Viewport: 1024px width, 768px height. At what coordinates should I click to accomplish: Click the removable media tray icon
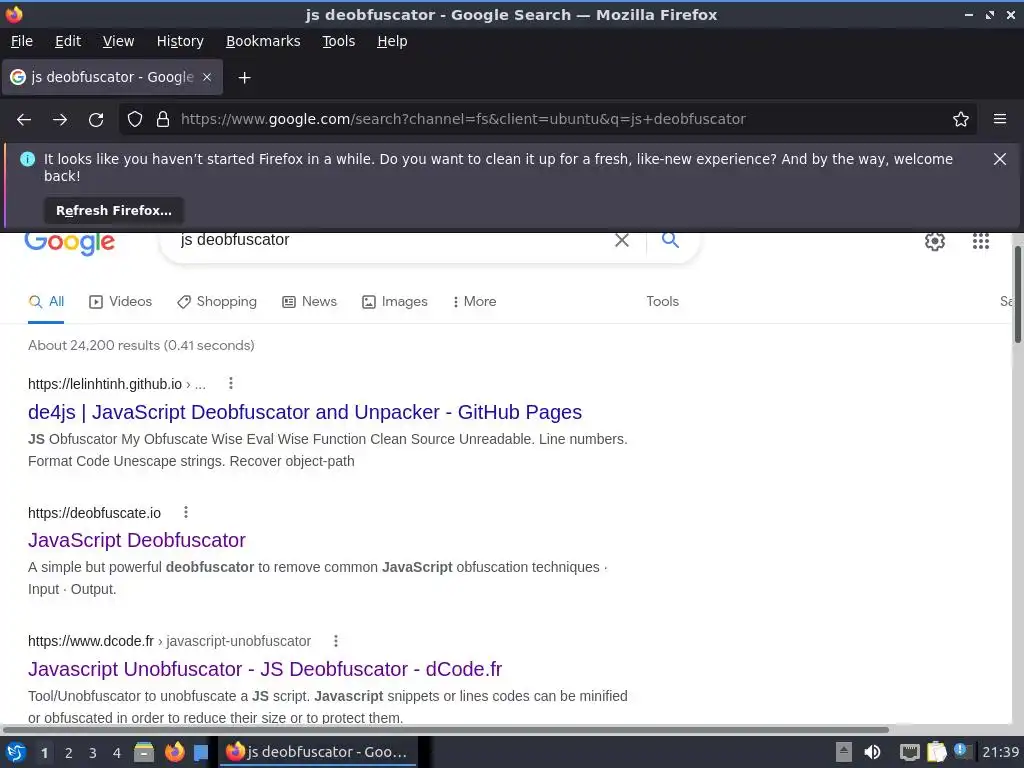[844, 752]
